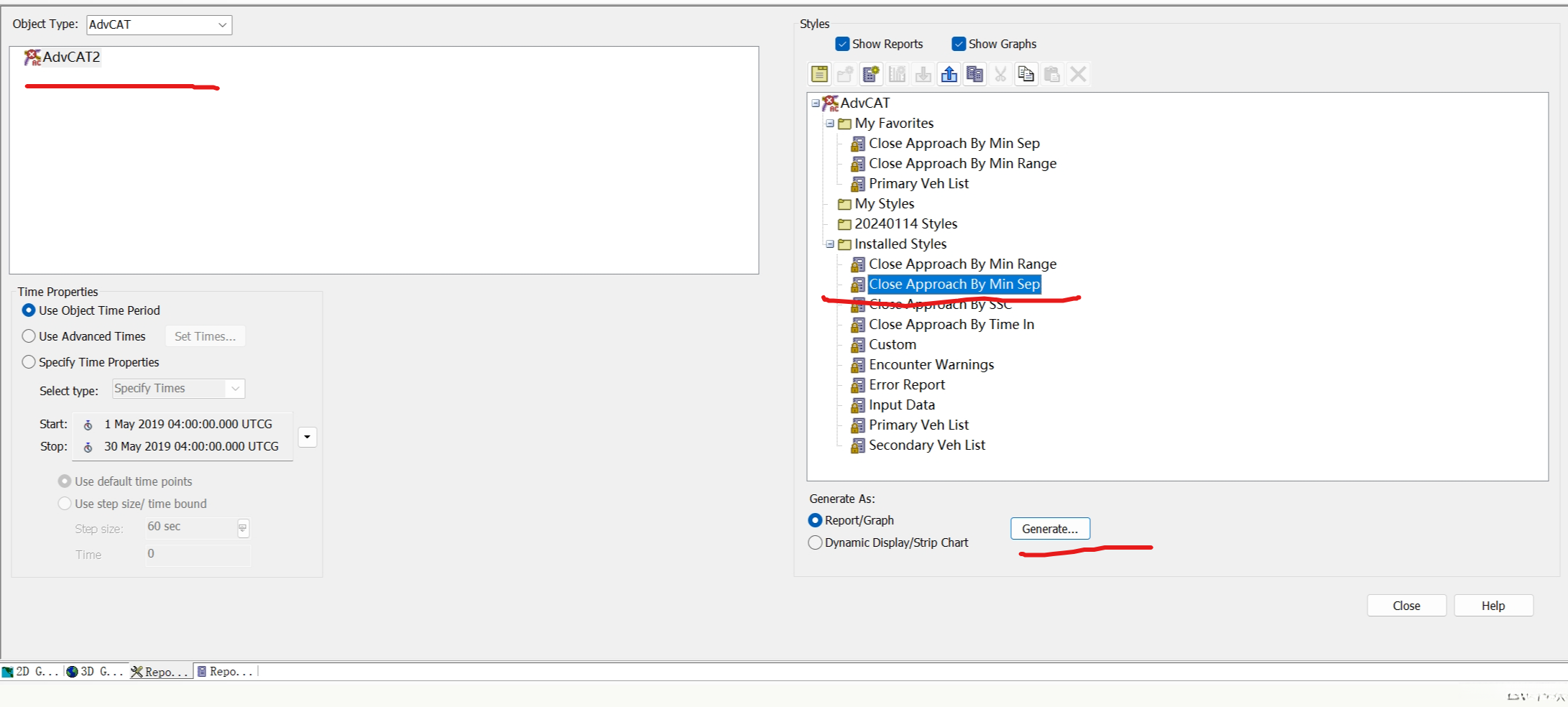Select Use Object Time Period radio button
The width and height of the screenshot is (1568, 707).
[29, 310]
